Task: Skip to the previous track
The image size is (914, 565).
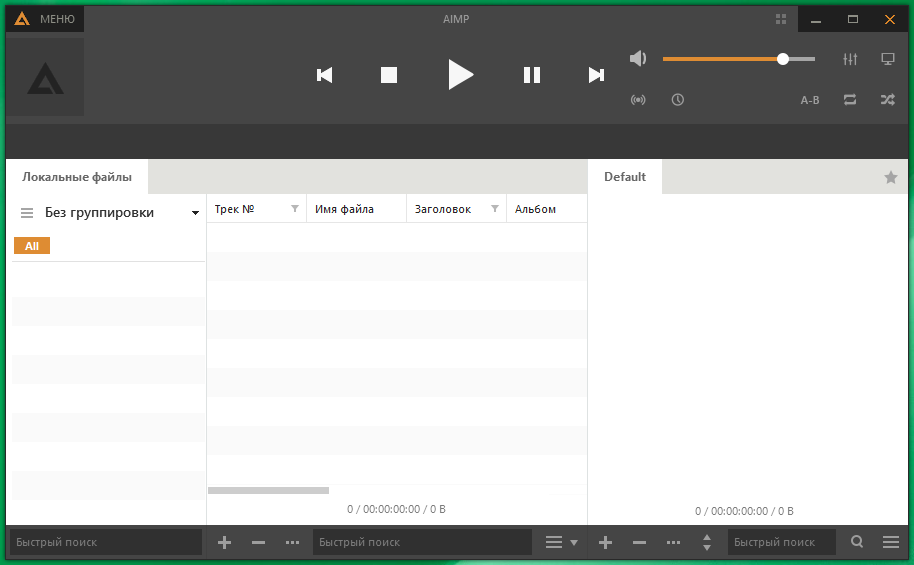Action: tap(324, 75)
